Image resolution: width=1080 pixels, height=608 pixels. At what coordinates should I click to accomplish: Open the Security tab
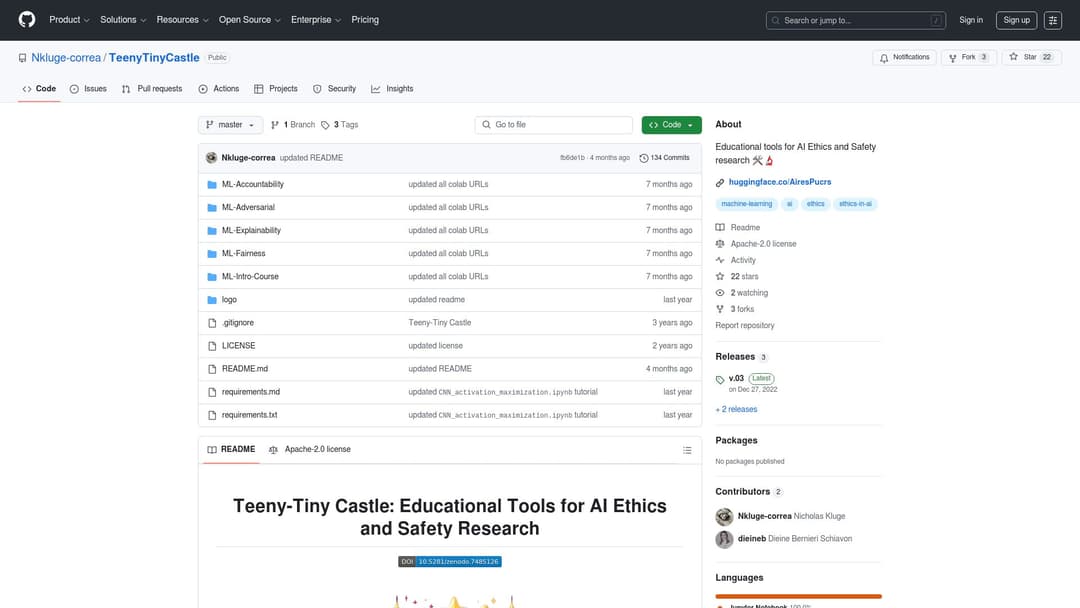click(335, 89)
